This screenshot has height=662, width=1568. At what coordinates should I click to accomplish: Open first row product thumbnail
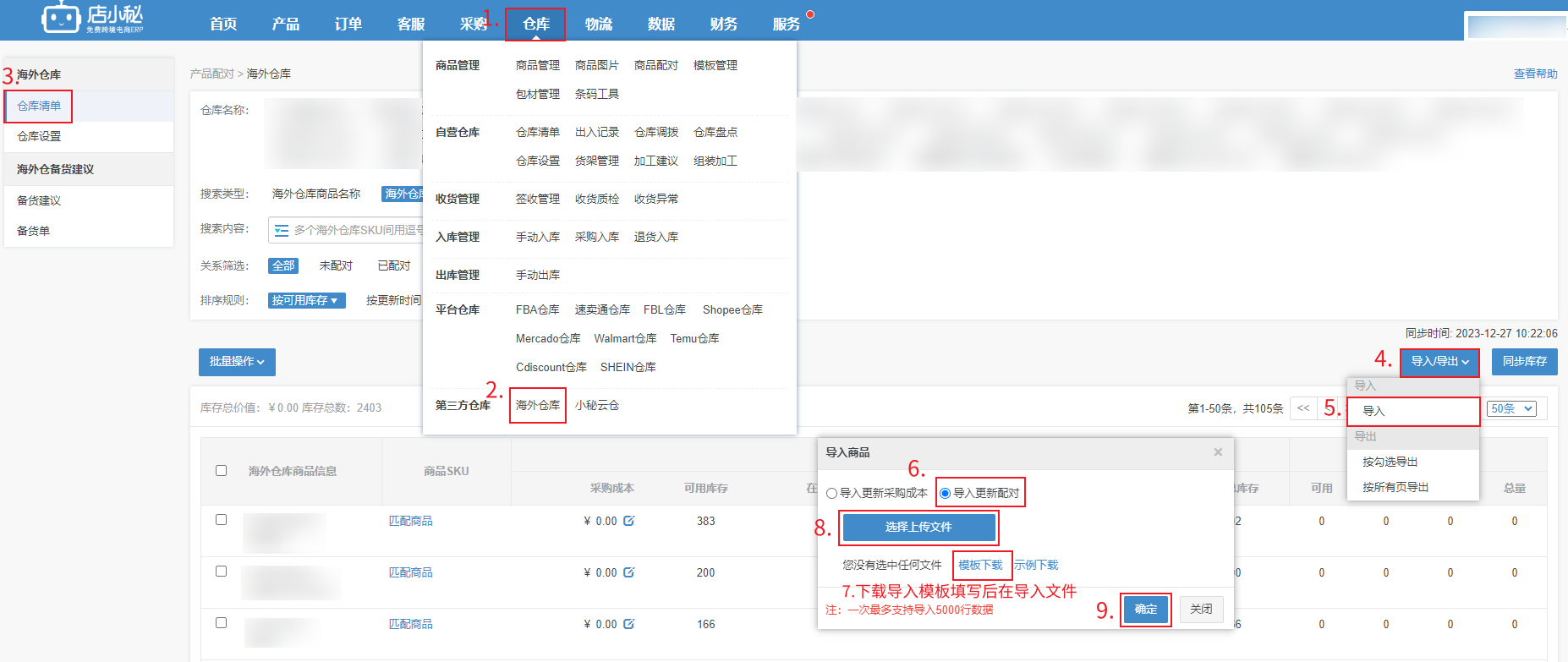(284, 532)
